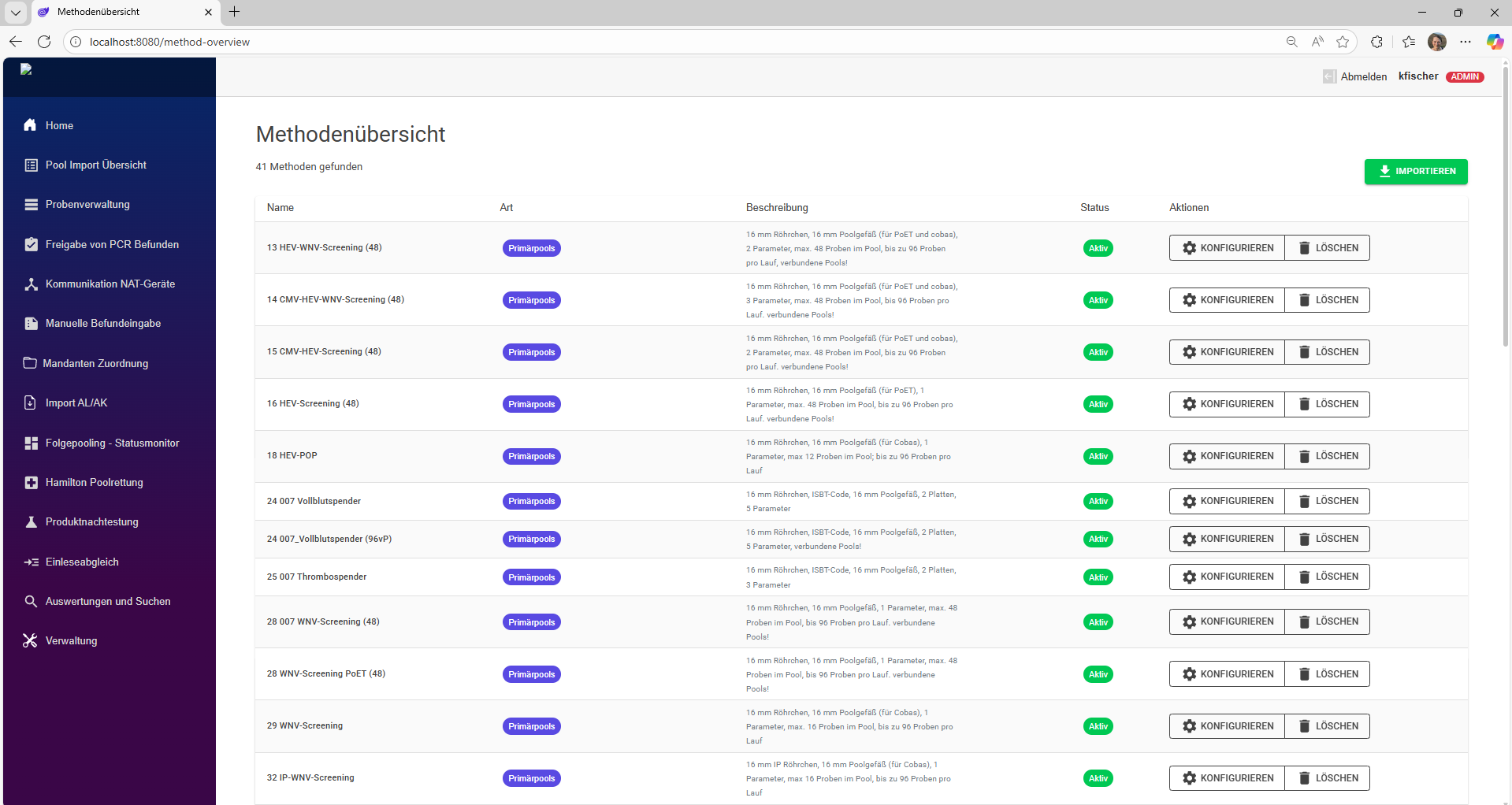Click Primärpools tag for 25 007 Thrombospender

tap(531, 577)
